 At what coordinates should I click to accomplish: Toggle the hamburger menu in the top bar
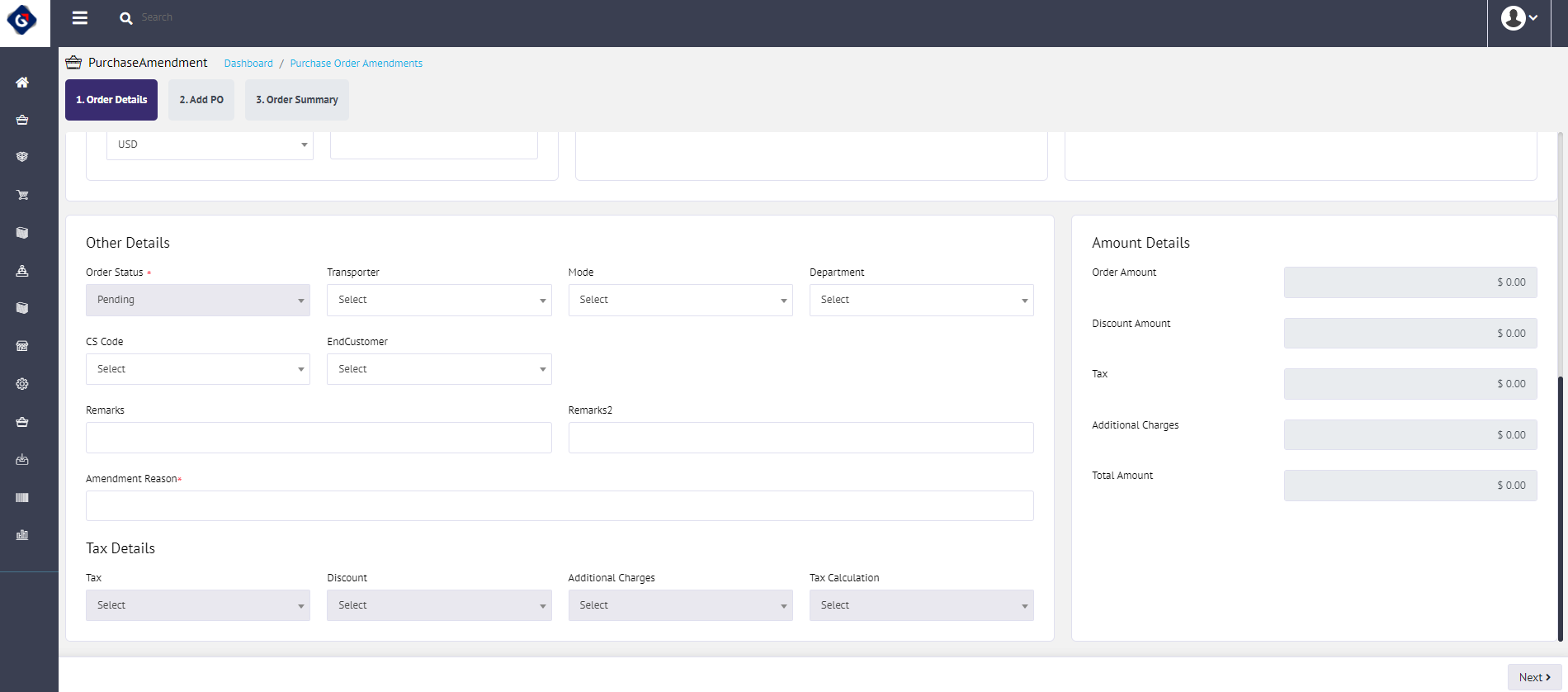coord(80,18)
